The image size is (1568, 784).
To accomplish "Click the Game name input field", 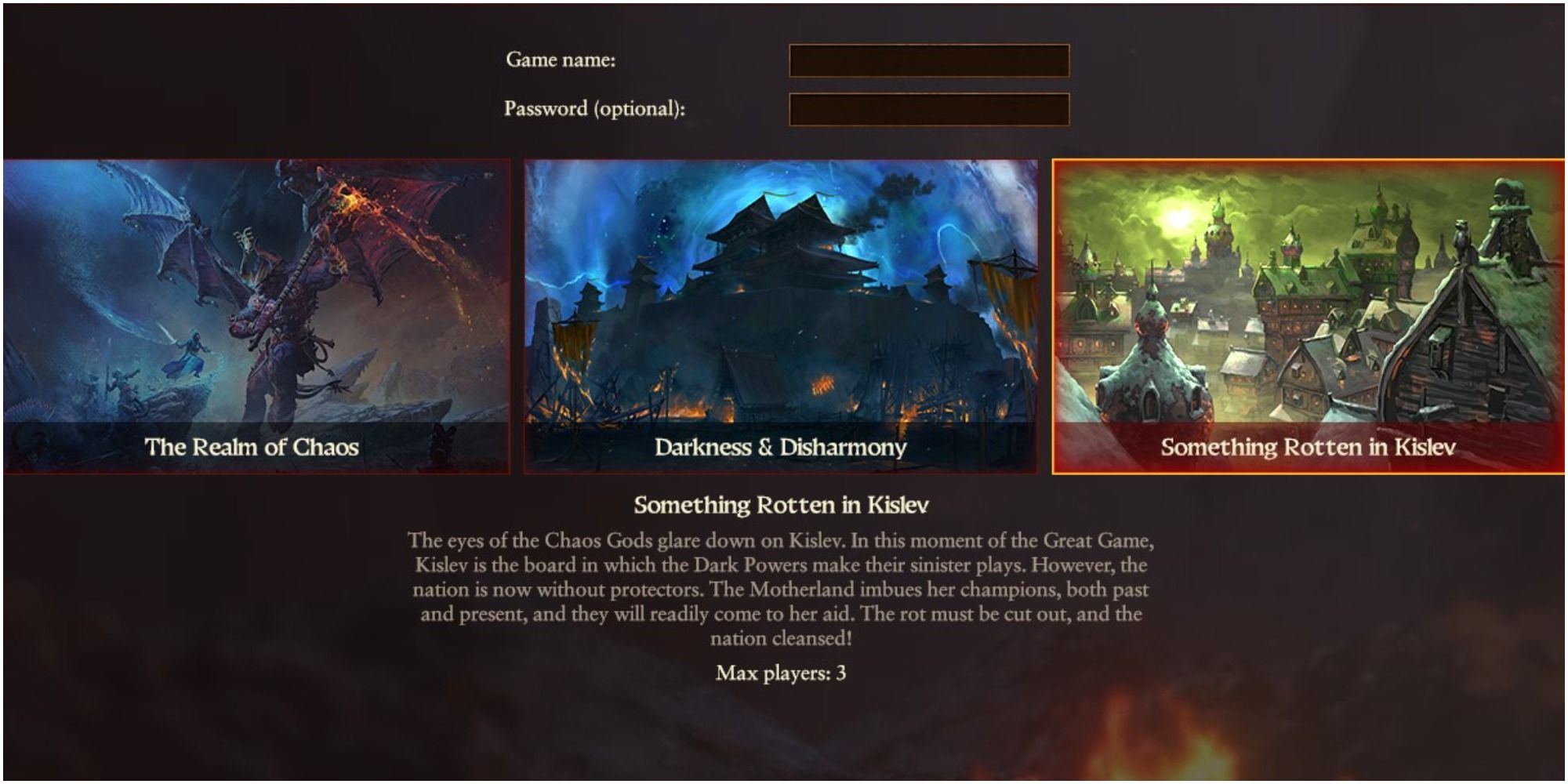I will click(x=929, y=60).
